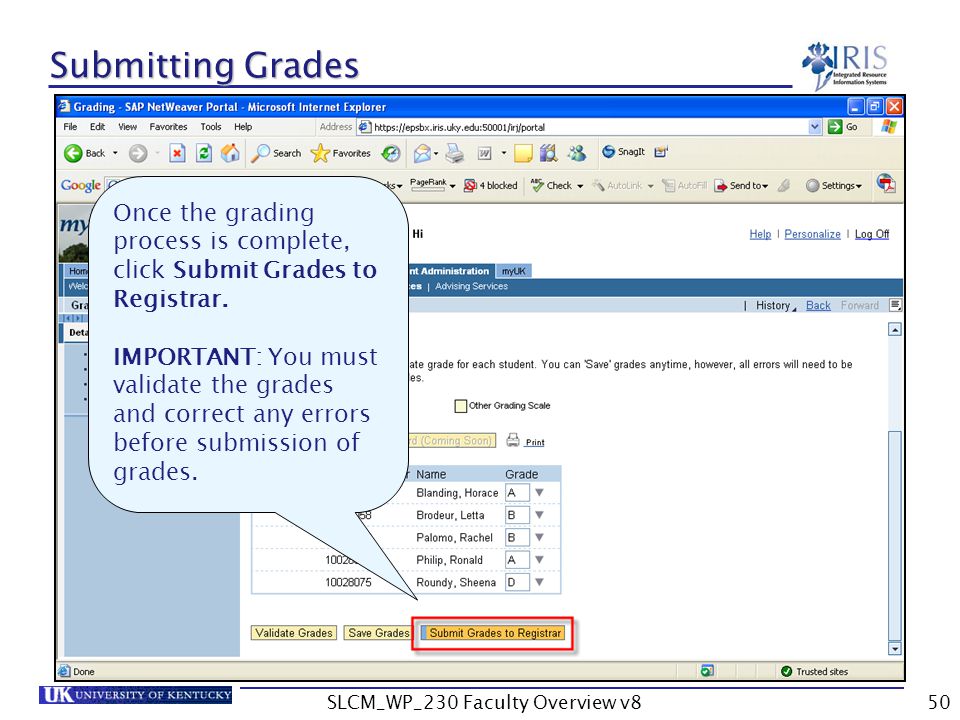
Task: Click the printer icon next to Print link
Action: point(513,440)
